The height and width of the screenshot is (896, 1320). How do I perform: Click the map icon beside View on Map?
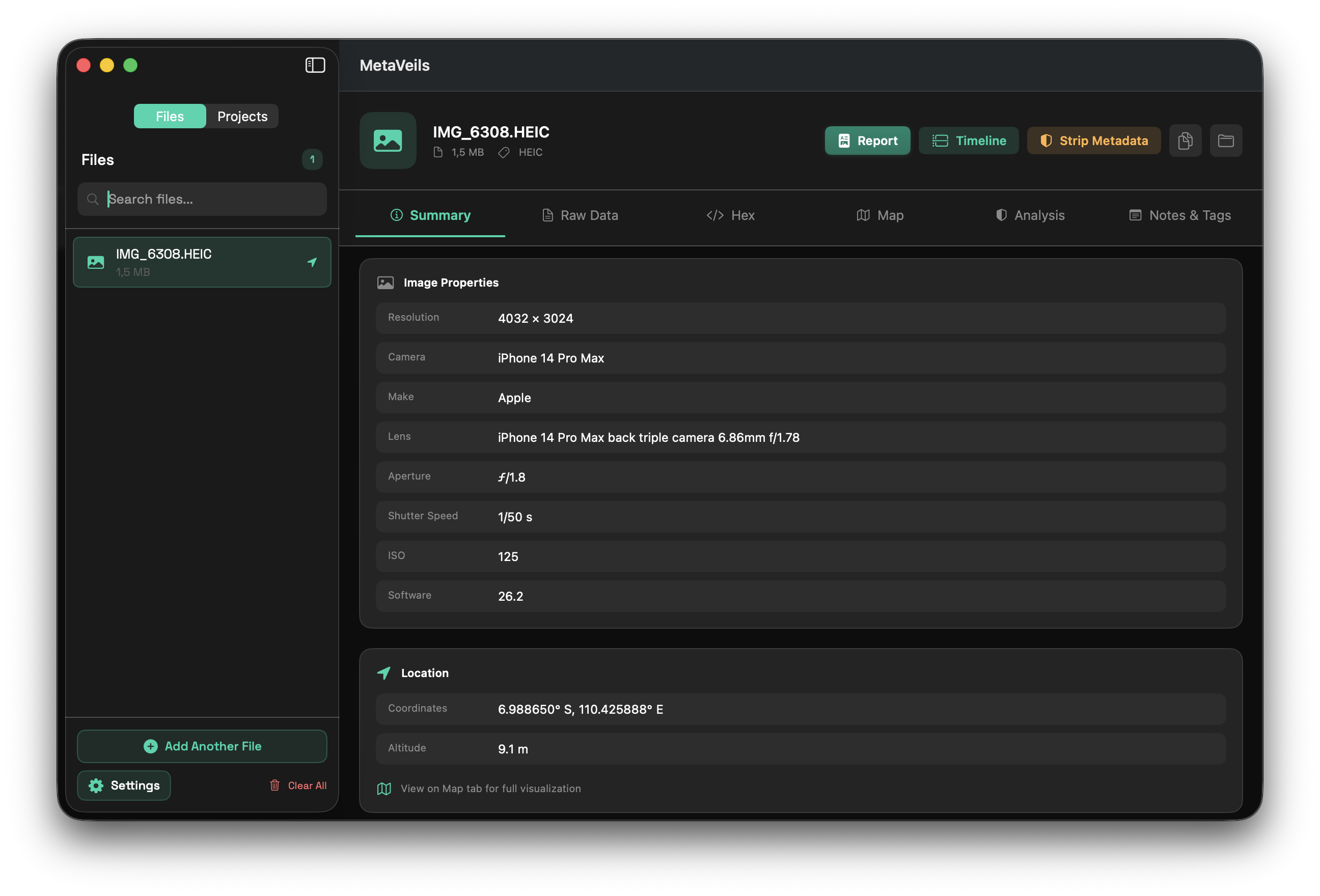coord(384,789)
